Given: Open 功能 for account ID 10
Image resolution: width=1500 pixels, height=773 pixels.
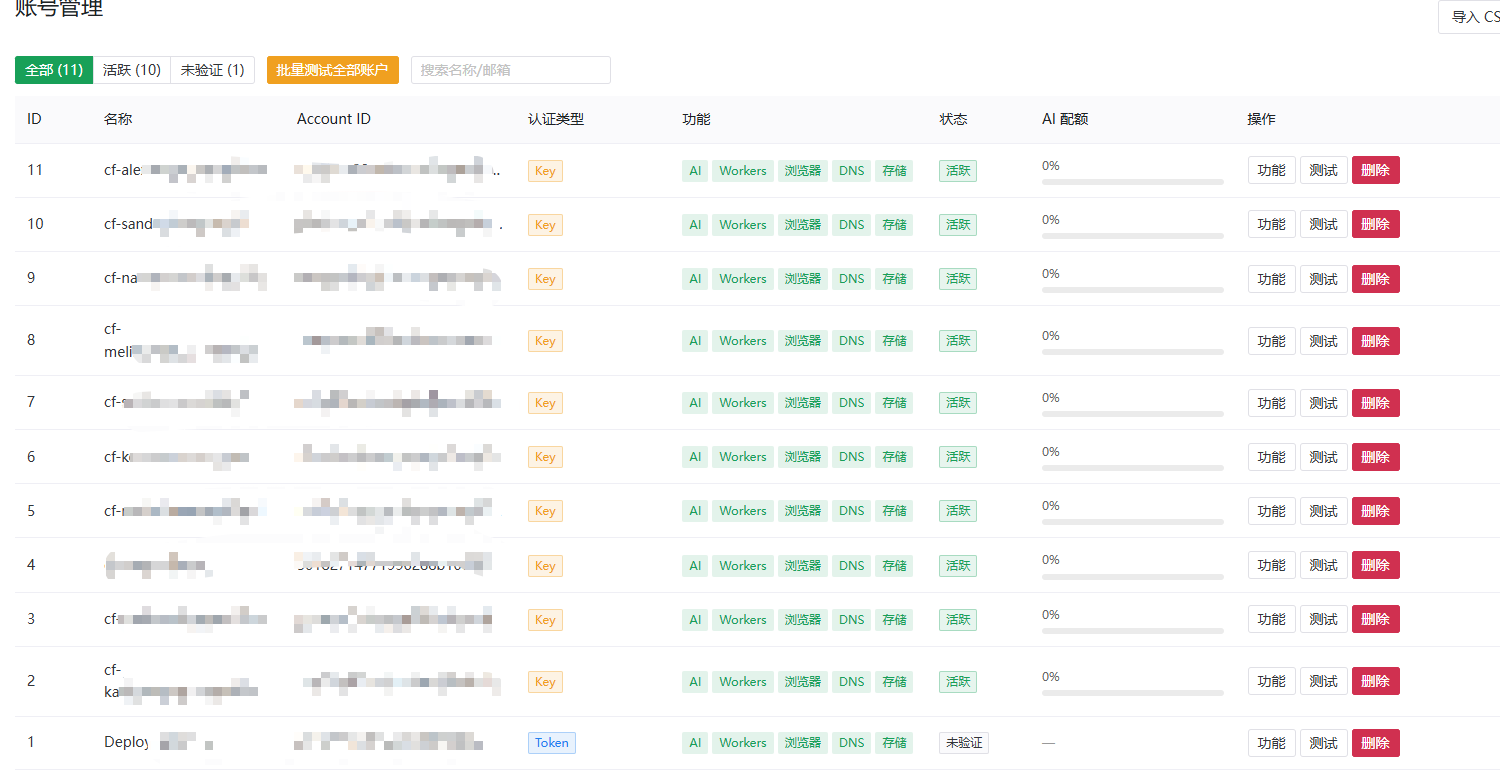Looking at the screenshot, I should point(1272,224).
